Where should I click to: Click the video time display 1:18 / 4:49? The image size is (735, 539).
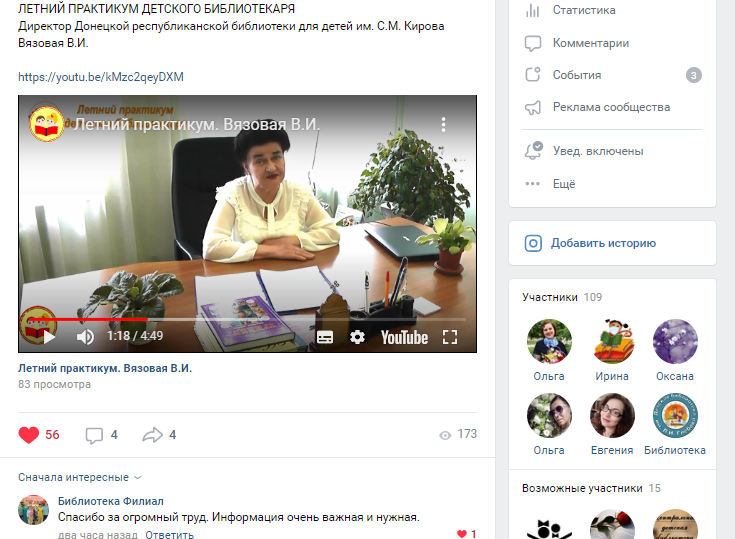[135, 336]
